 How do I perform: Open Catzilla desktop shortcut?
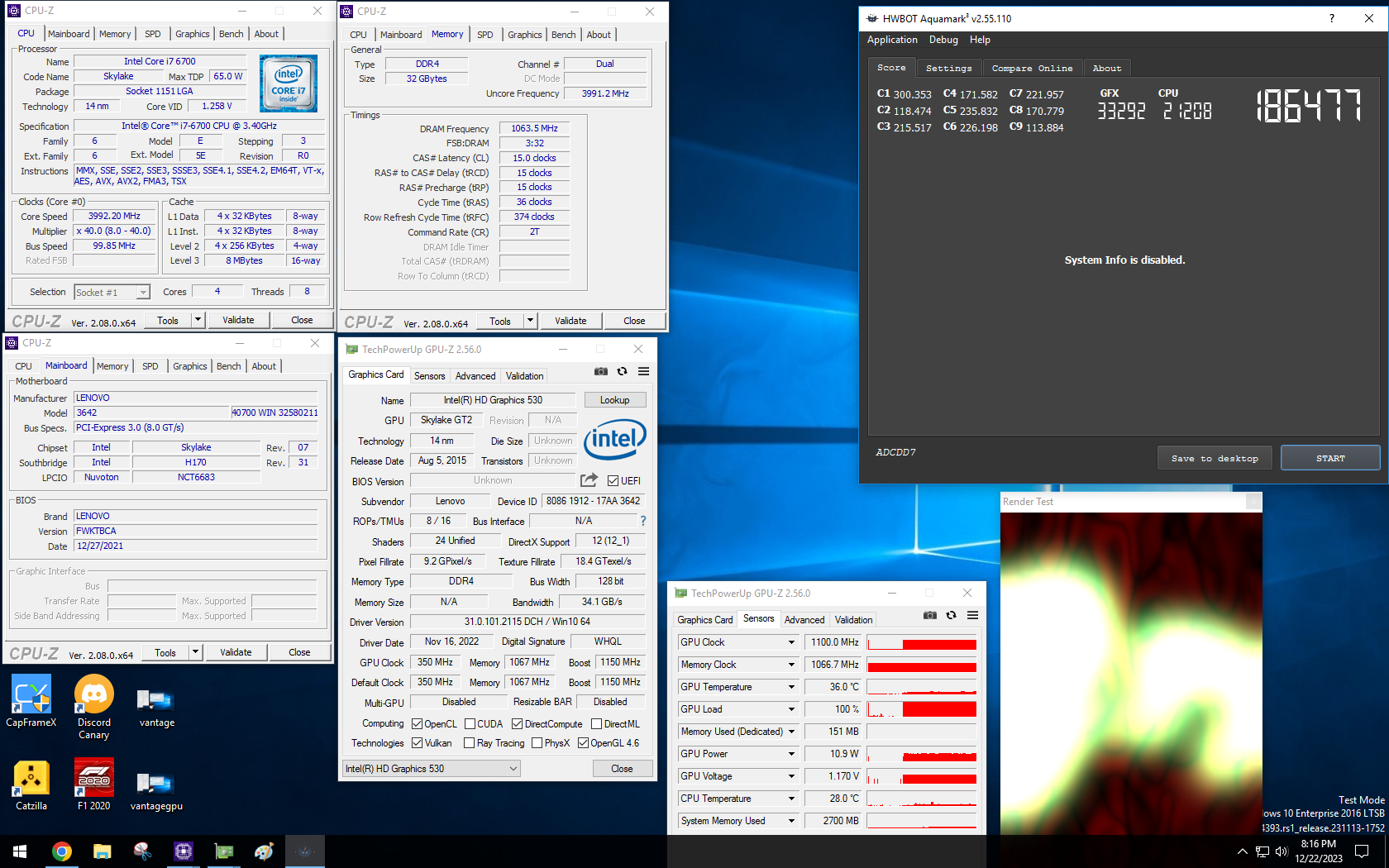click(x=31, y=785)
